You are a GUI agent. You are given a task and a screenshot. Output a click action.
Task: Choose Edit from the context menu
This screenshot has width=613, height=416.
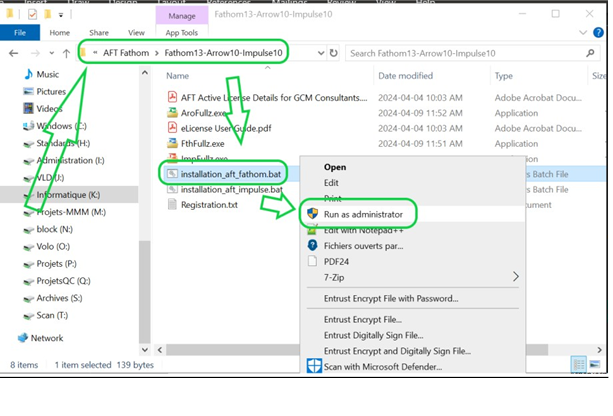331,183
